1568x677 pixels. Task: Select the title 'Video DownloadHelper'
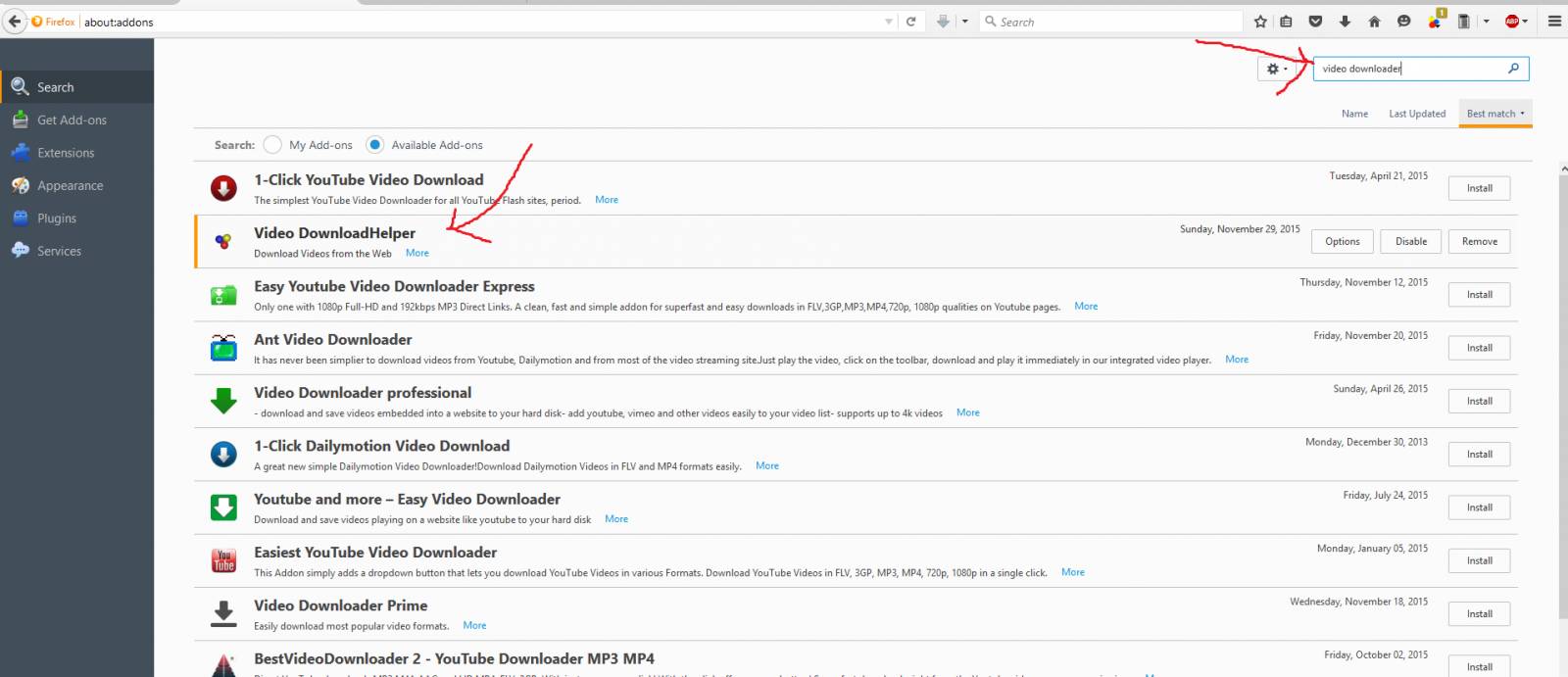[x=334, y=233]
